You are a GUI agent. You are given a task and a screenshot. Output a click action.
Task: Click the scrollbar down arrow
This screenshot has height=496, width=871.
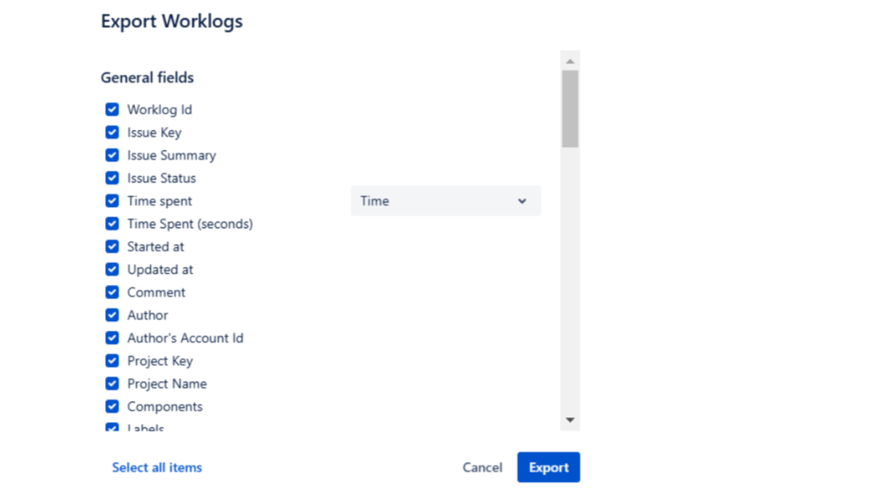click(570, 420)
